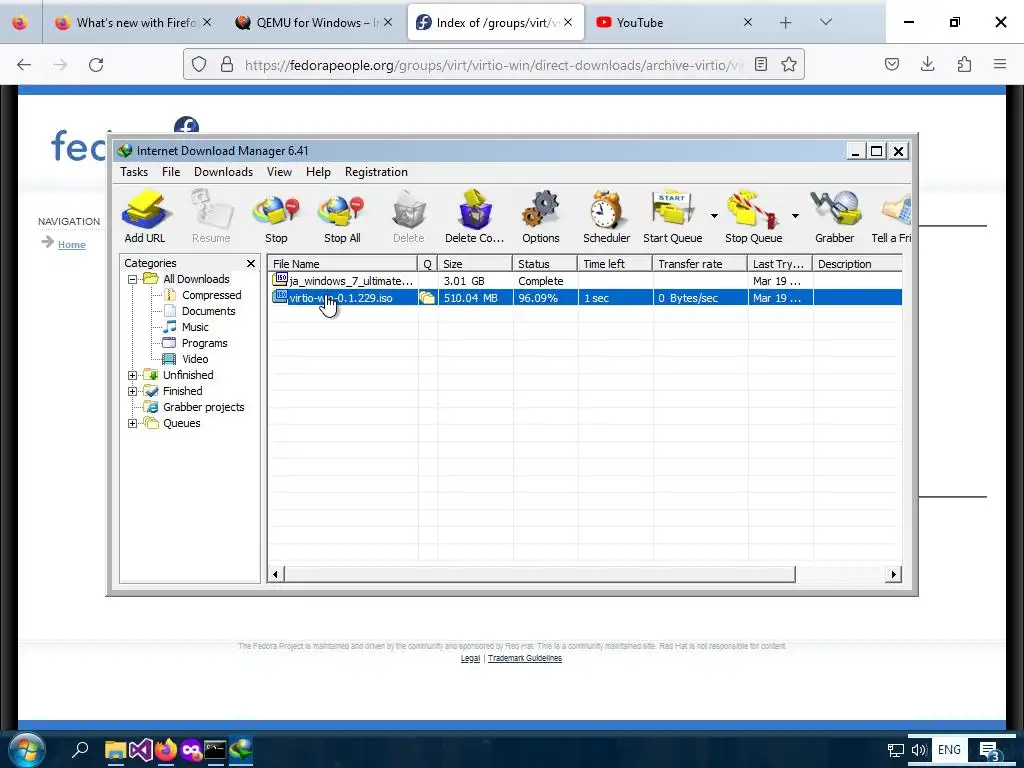
Task: Click the Add URL toolbar icon
Action: point(145,217)
